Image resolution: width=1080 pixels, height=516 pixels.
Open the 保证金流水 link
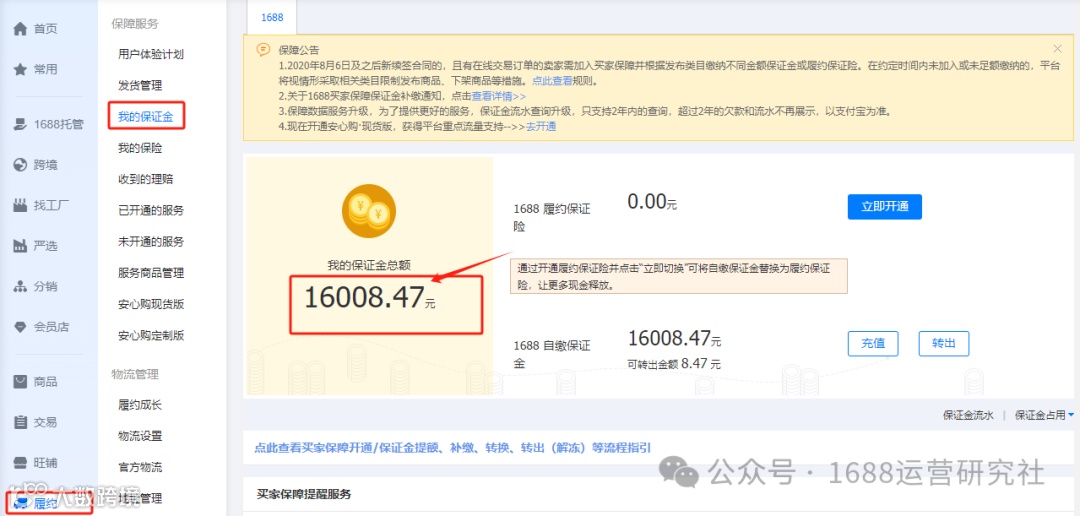(x=968, y=415)
